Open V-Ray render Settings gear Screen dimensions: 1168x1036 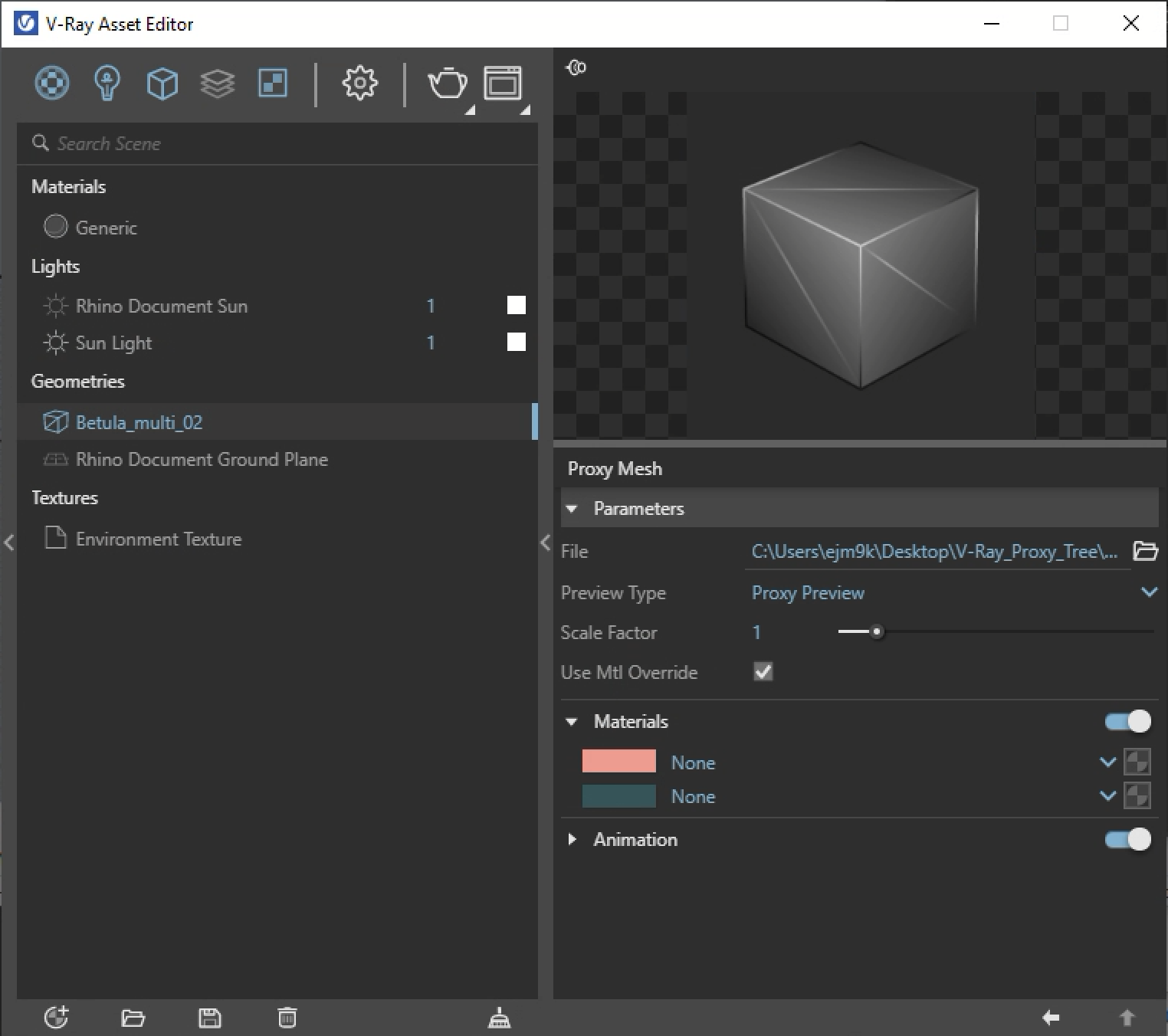coord(359,83)
